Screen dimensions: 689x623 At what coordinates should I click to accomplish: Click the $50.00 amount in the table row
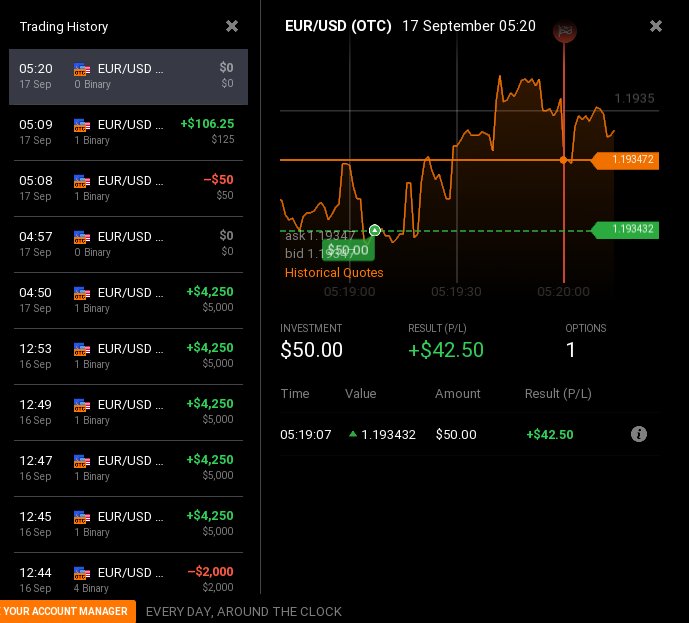[456, 435]
